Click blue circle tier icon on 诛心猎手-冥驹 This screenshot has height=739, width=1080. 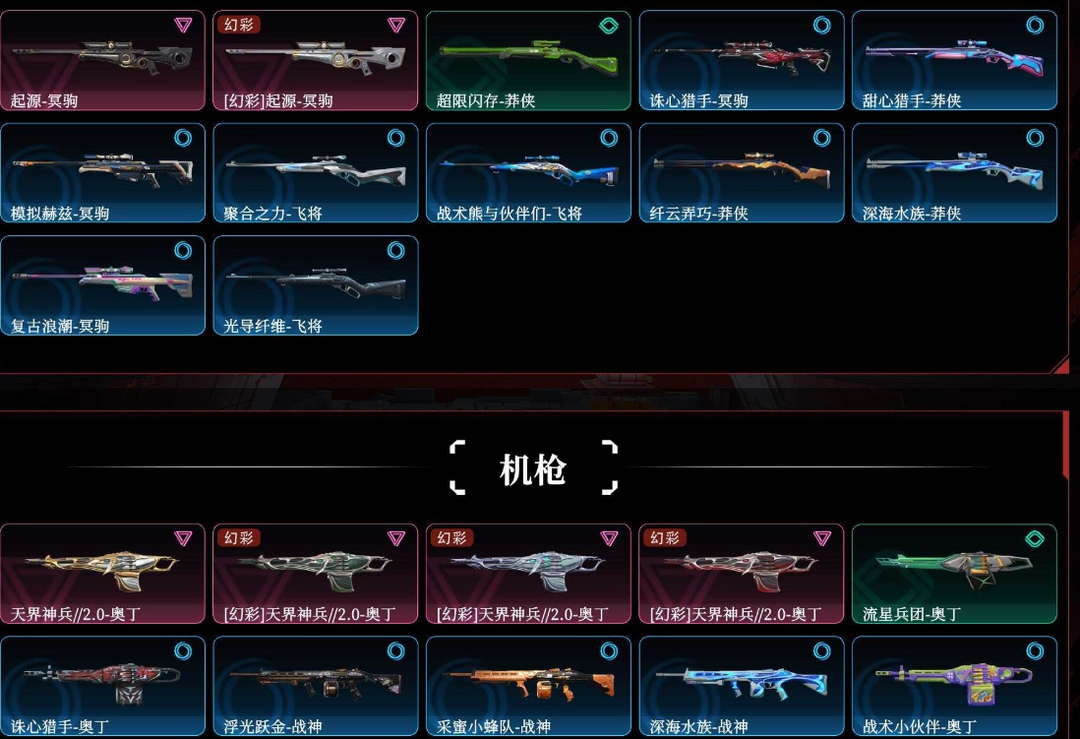tap(822, 25)
